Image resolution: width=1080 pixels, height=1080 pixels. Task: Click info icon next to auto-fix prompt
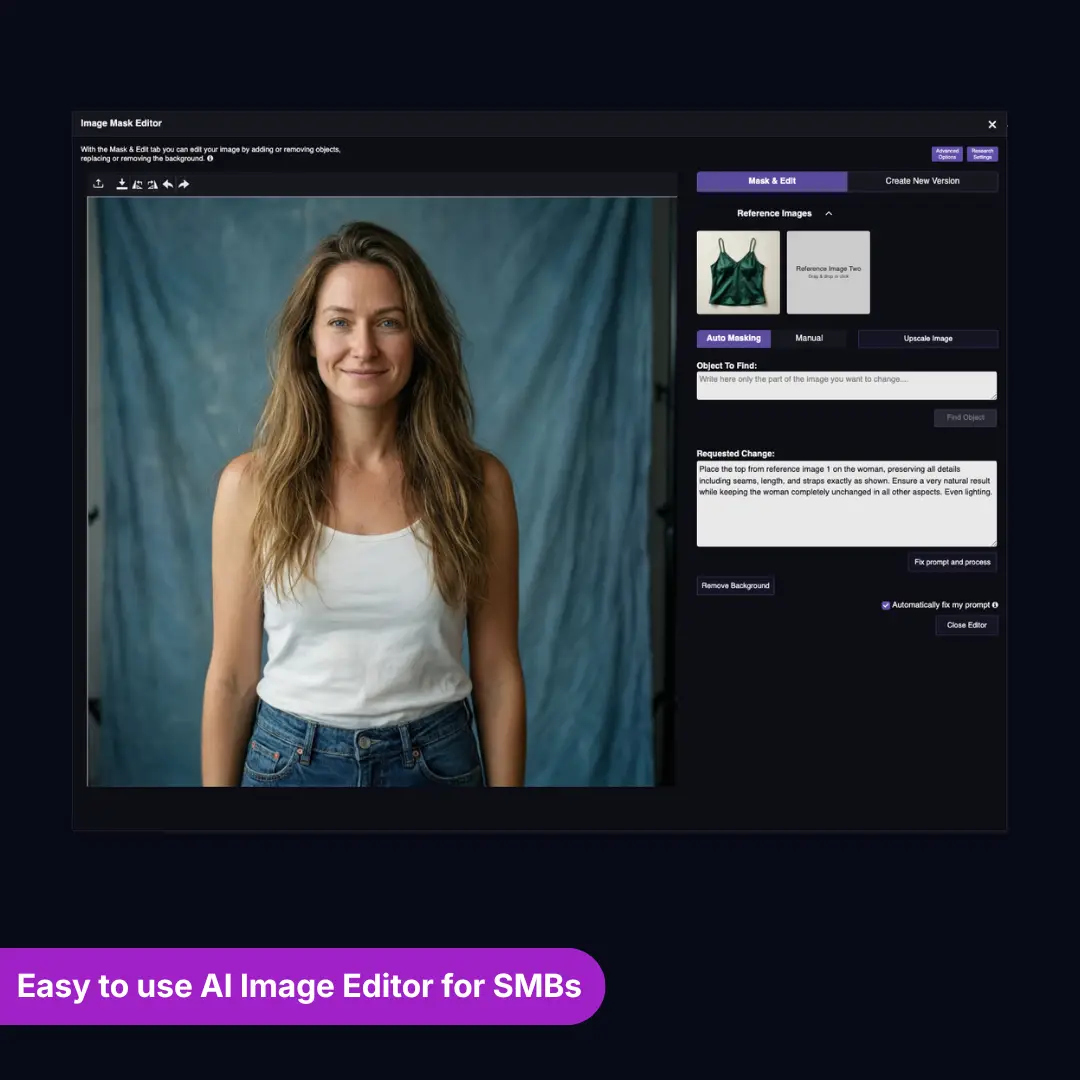(x=995, y=605)
